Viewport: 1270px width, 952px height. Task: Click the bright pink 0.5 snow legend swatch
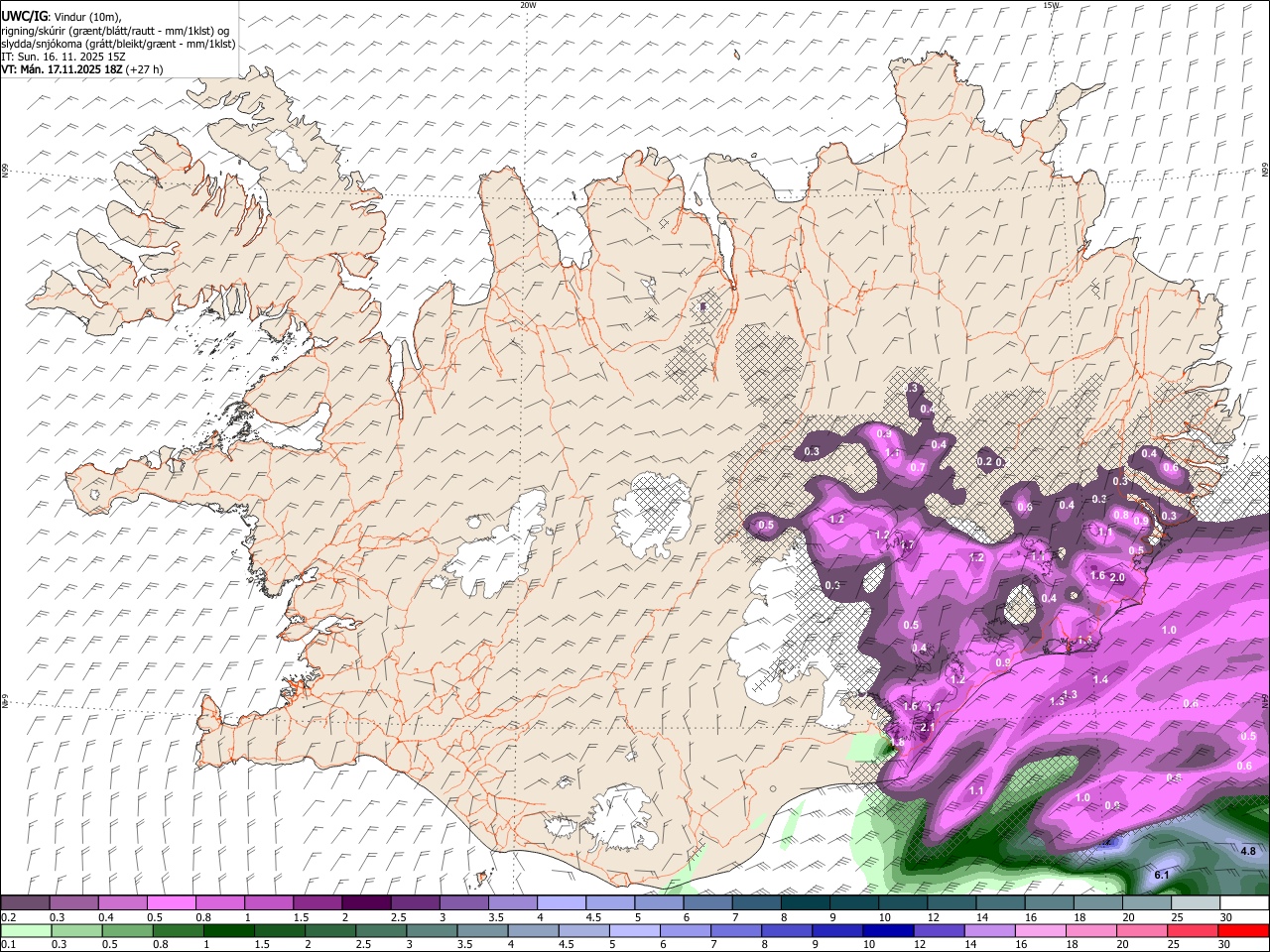click(x=171, y=903)
